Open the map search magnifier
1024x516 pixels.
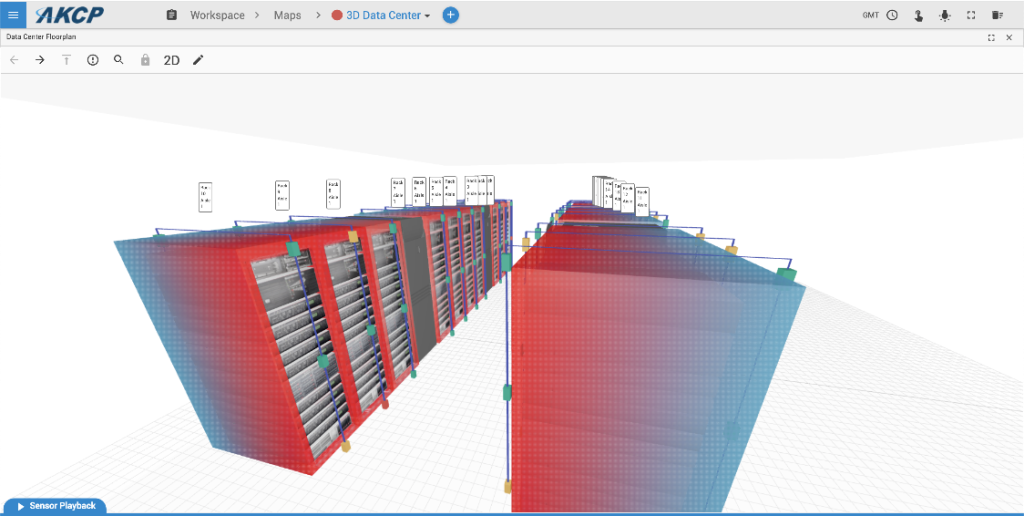click(119, 60)
